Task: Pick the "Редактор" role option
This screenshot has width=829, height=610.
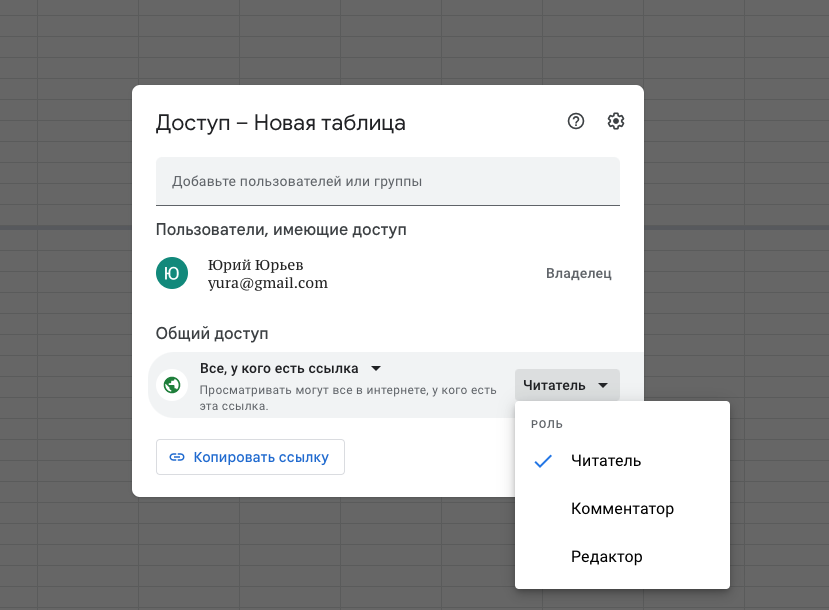Action: point(606,557)
